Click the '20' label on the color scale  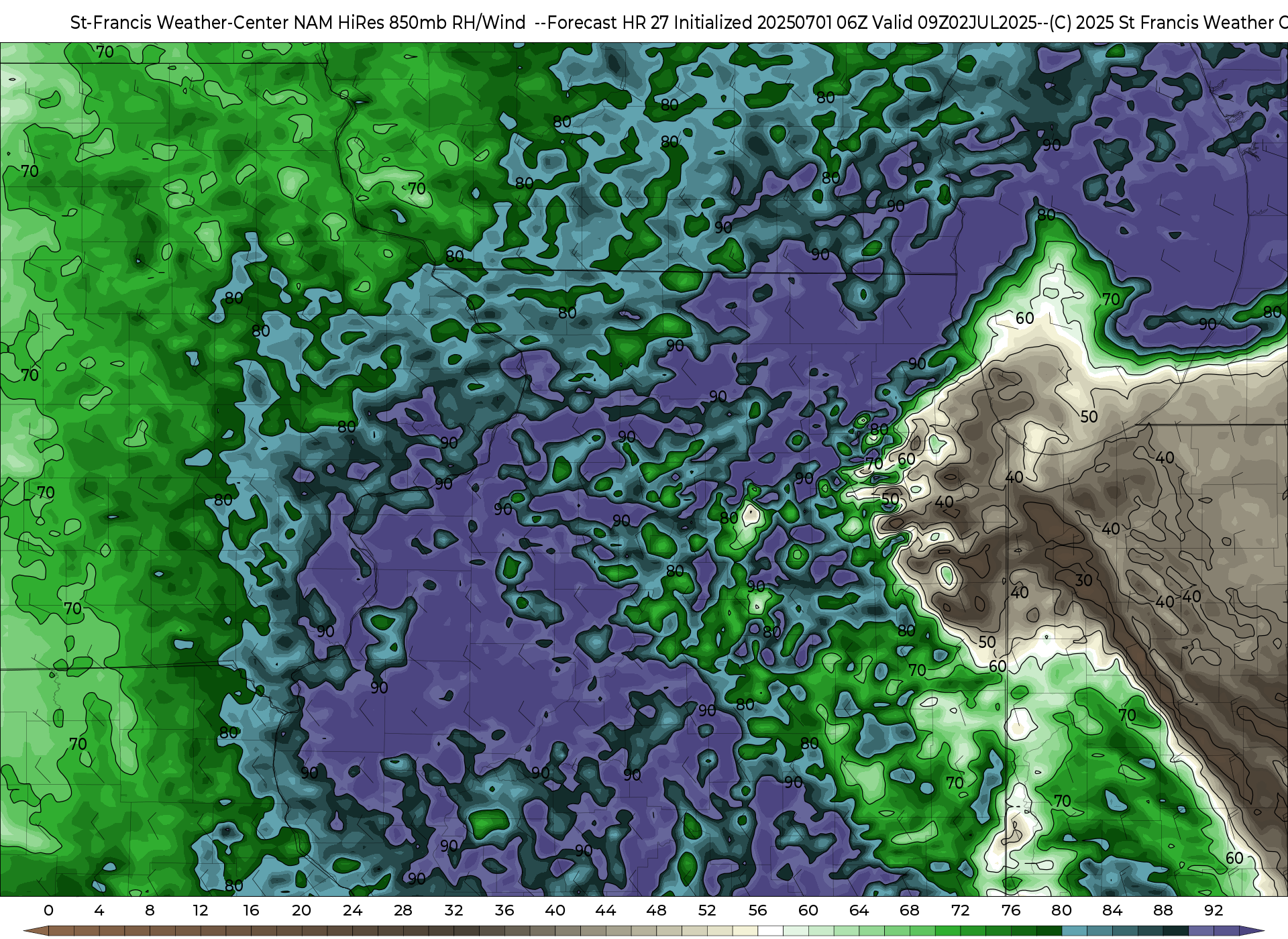[302, 910]
